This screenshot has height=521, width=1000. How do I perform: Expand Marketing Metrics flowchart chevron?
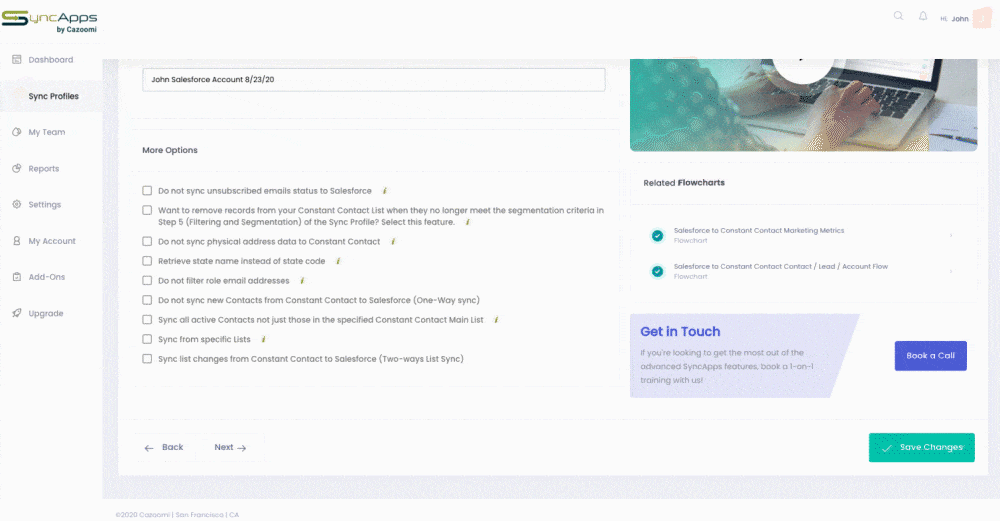point(951,235)
